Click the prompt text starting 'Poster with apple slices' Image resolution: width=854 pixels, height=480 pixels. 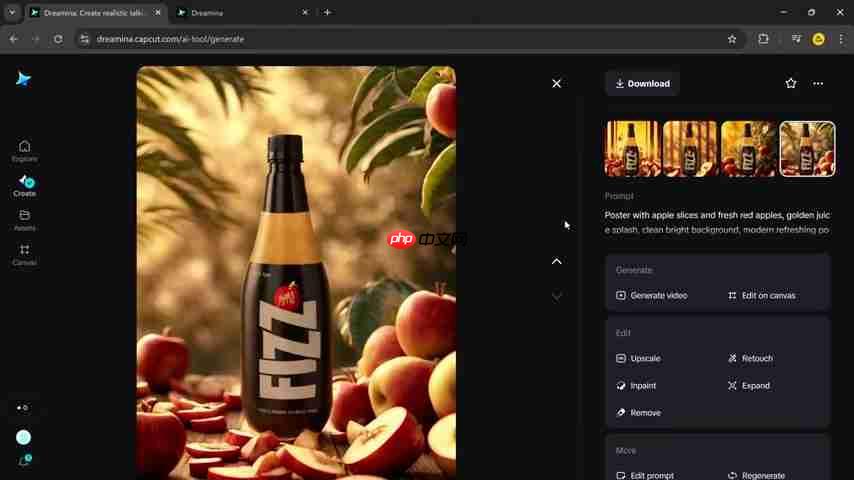click(717, 222)
